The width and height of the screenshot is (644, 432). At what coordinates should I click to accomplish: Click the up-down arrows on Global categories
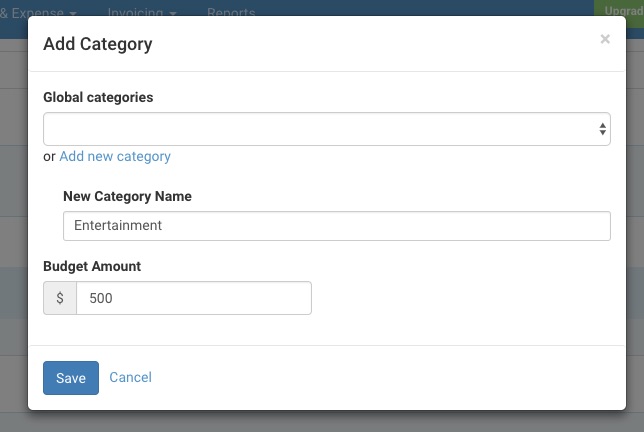(x=602, y=129)
